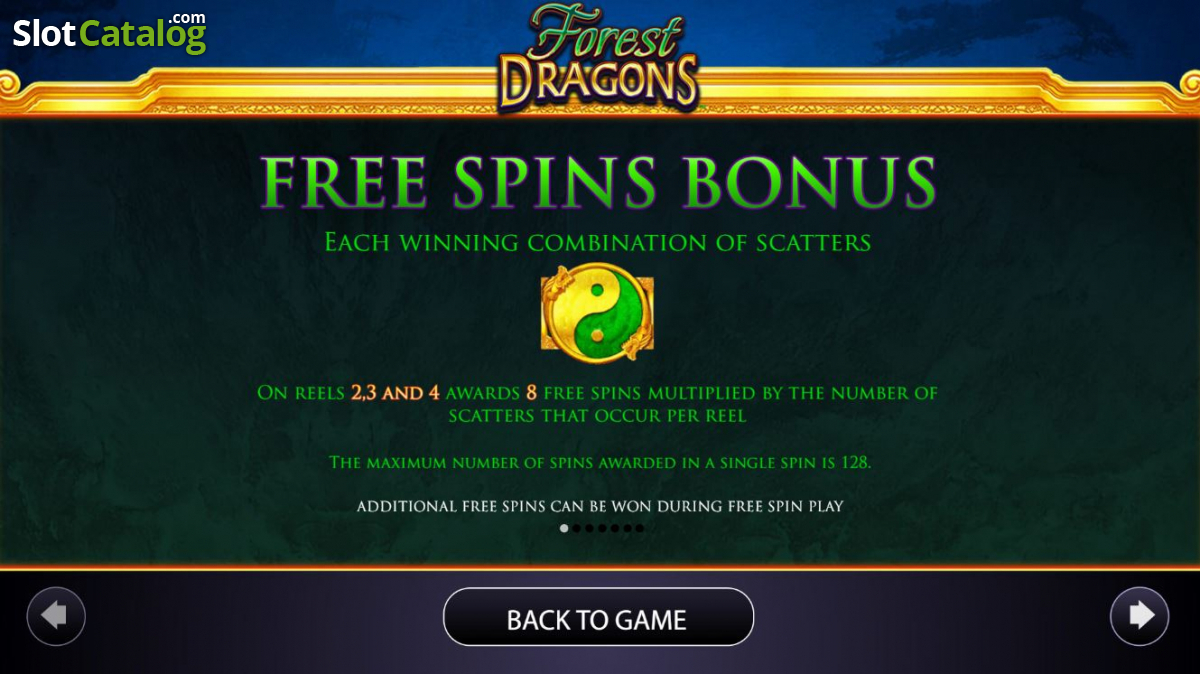Click the Free Spins Bonus heading
1200x674 pixels.
point(598,181)
